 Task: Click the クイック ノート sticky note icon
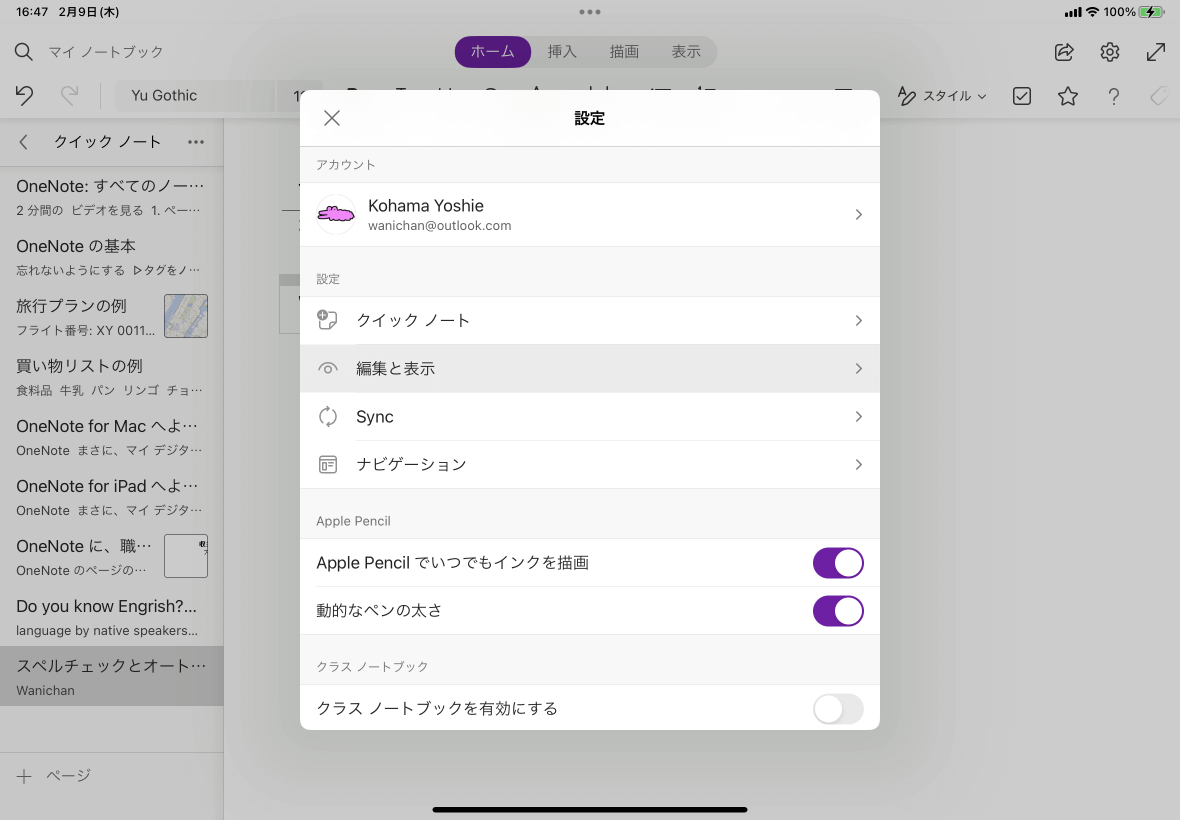tap(327, 320)
